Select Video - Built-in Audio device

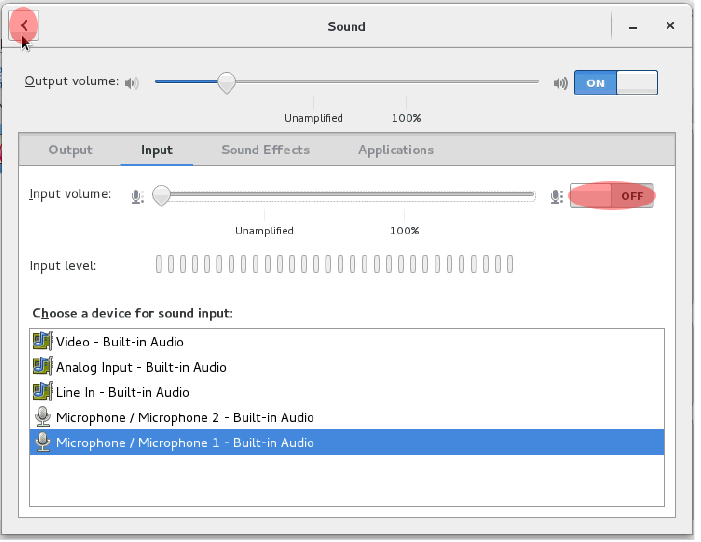tap(347, 342)
